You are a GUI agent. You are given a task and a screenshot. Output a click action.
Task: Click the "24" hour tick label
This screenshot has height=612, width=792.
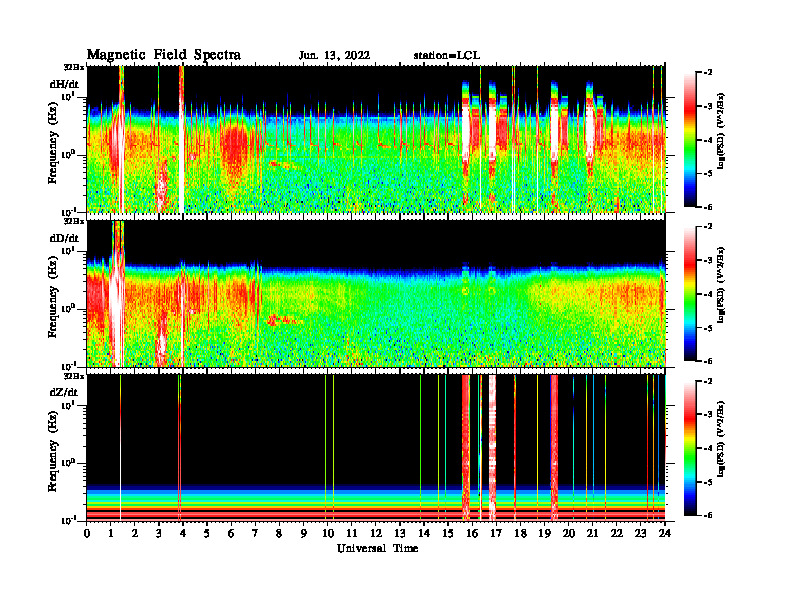pyautogui.click(x=665, y=533)
